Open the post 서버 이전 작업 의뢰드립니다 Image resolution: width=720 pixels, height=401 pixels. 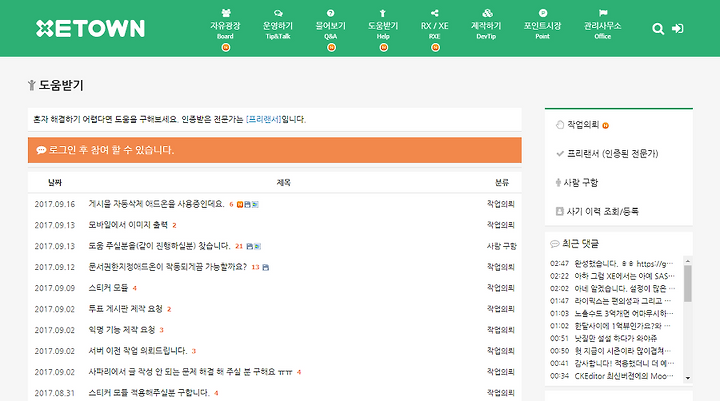pos(138,350)
